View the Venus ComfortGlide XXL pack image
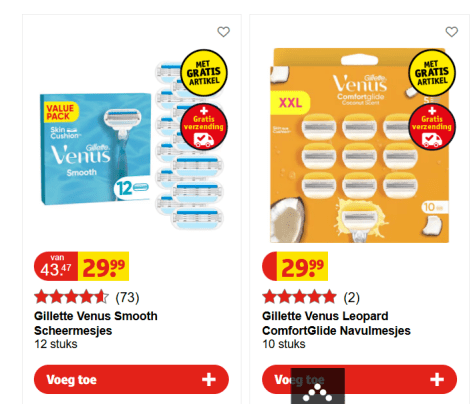475x404 pixels. tap(359, 146)
